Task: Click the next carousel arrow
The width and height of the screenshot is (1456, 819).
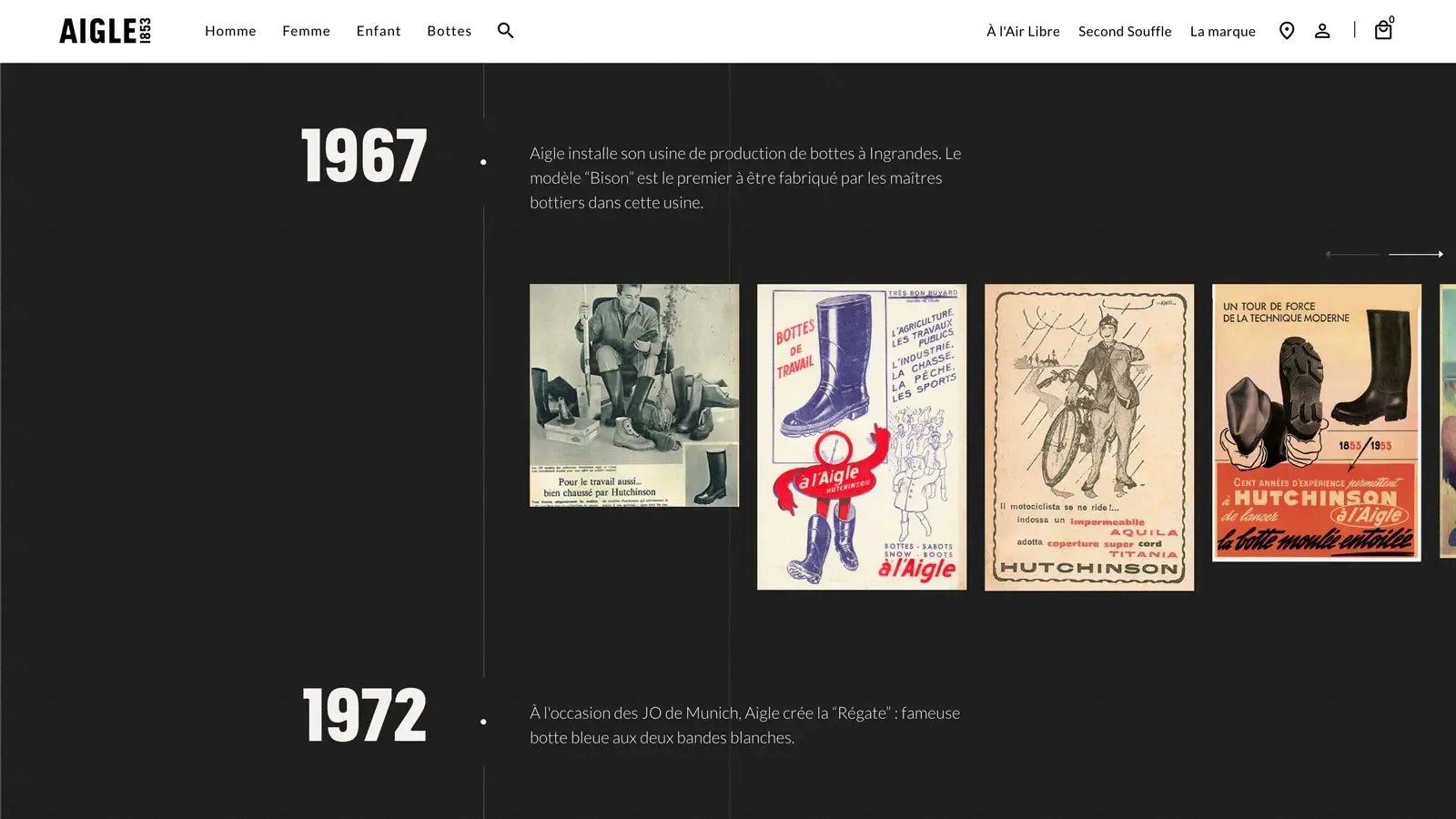Action: 1416,255
